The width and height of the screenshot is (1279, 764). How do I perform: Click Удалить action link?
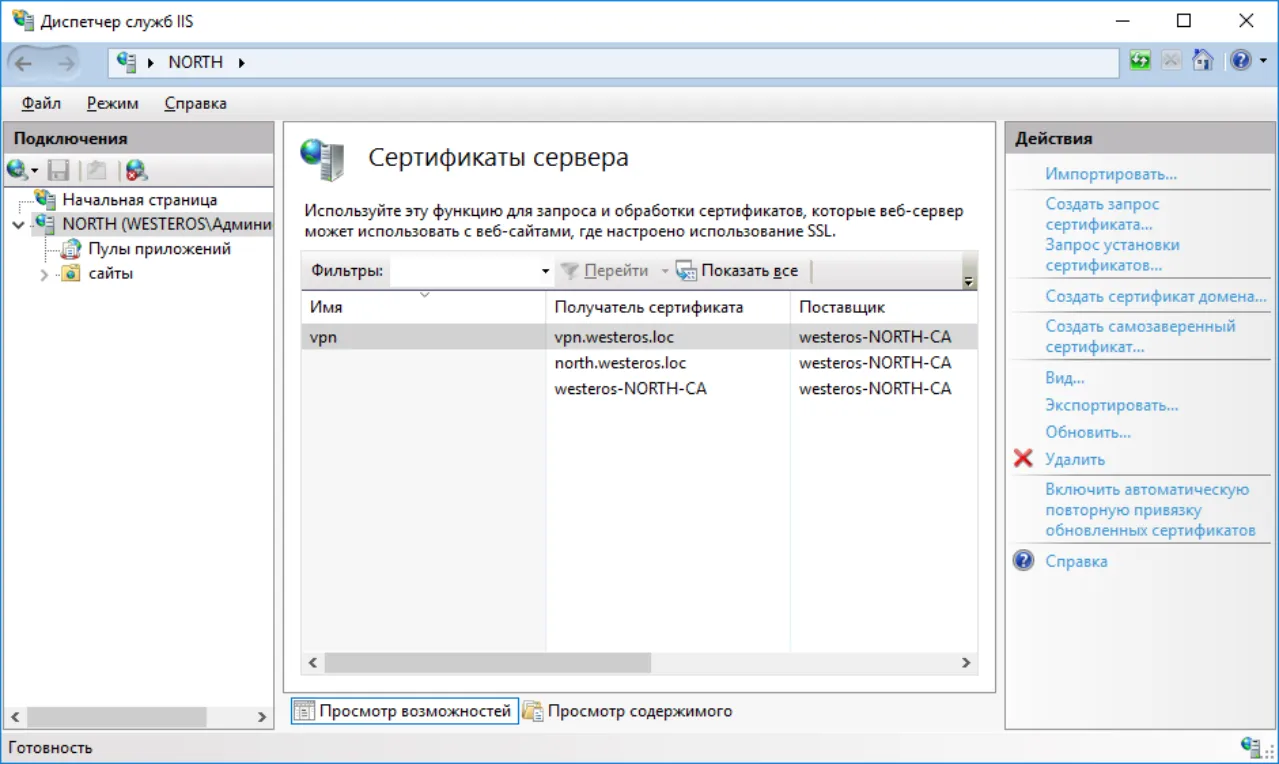pos(1075,460)
